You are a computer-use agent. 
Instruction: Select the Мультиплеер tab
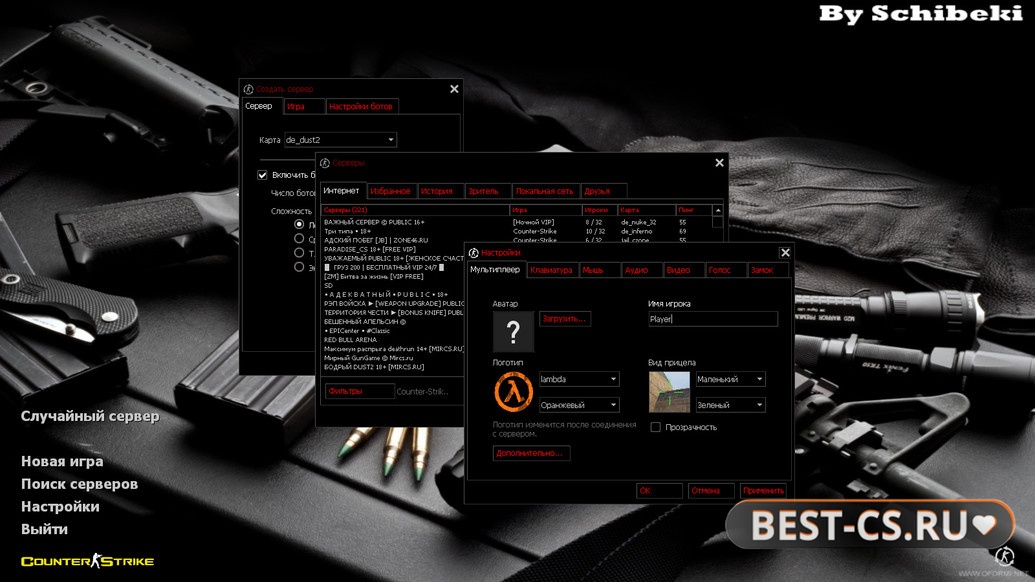[496, 269]
